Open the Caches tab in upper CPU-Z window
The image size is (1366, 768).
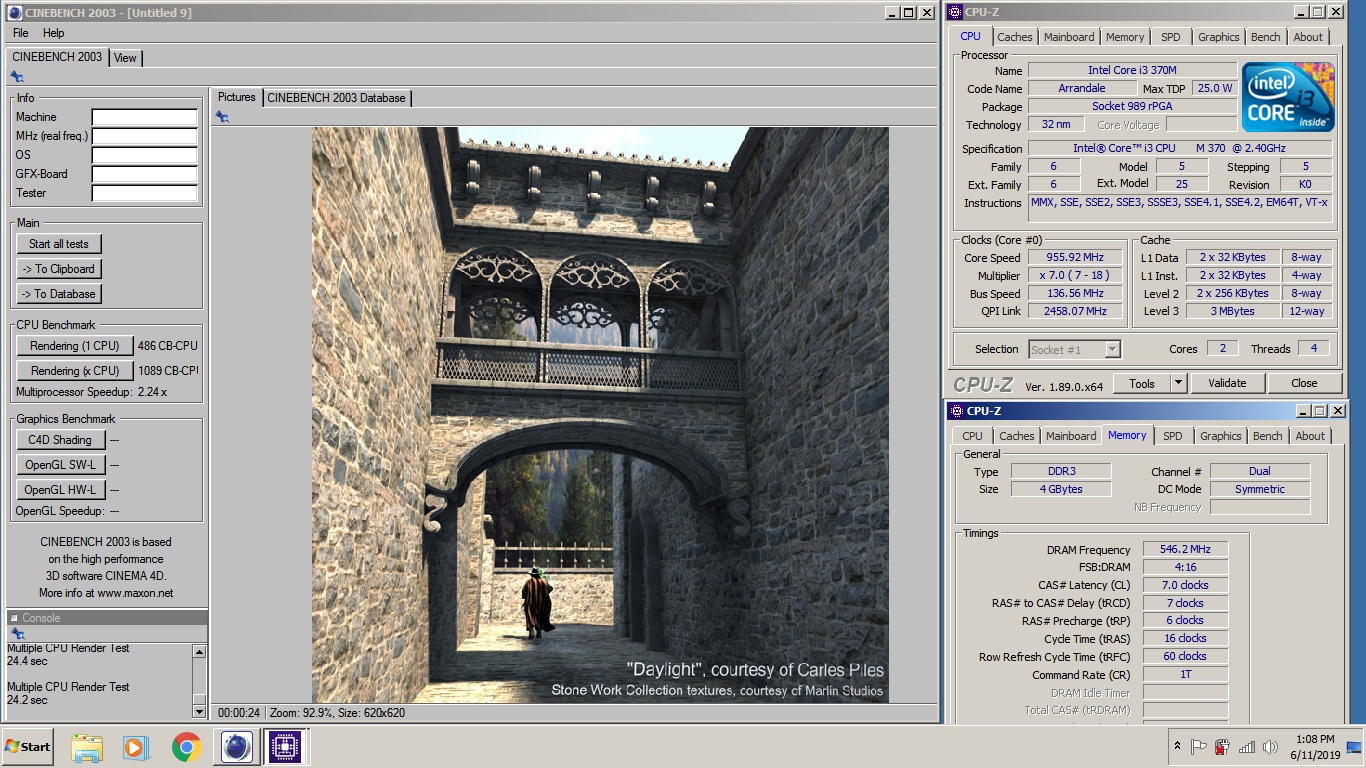(x=1014, y=37)
